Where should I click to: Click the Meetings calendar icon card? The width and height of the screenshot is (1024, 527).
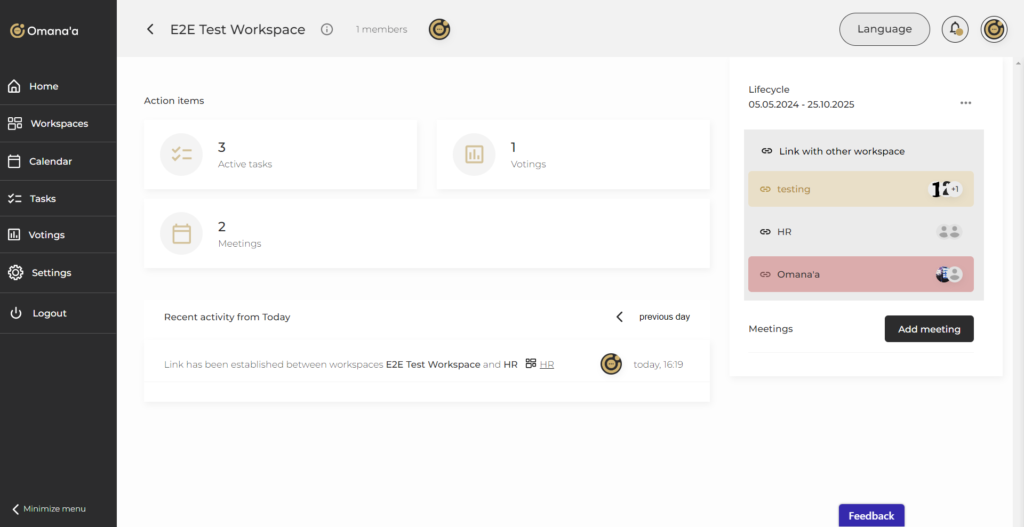pyautogui.click(x=181, y=233)
